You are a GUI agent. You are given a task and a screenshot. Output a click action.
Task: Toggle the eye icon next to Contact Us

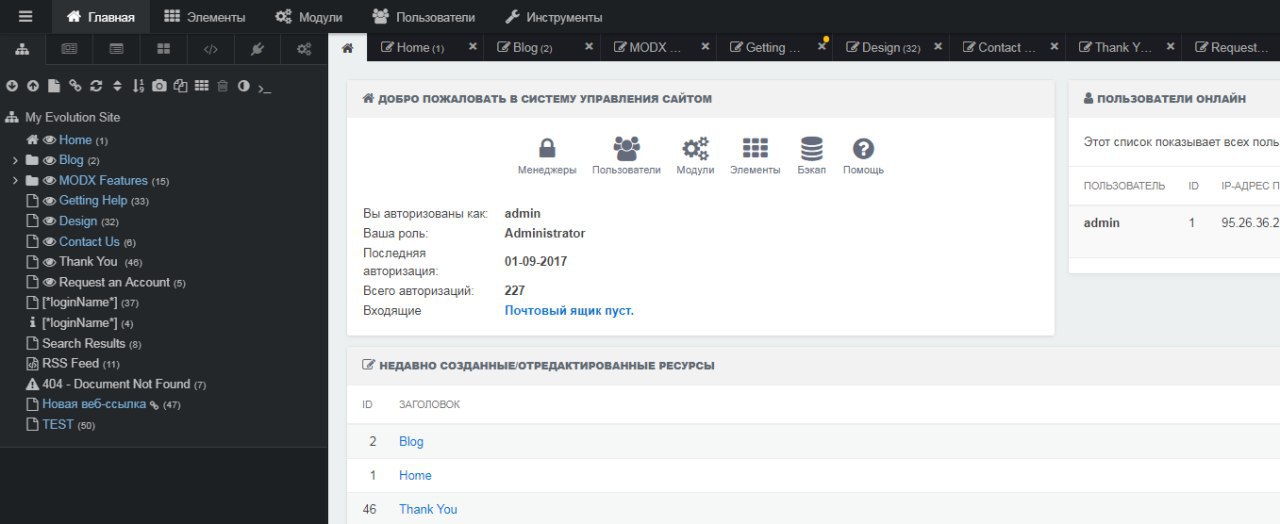click(49, 242)
